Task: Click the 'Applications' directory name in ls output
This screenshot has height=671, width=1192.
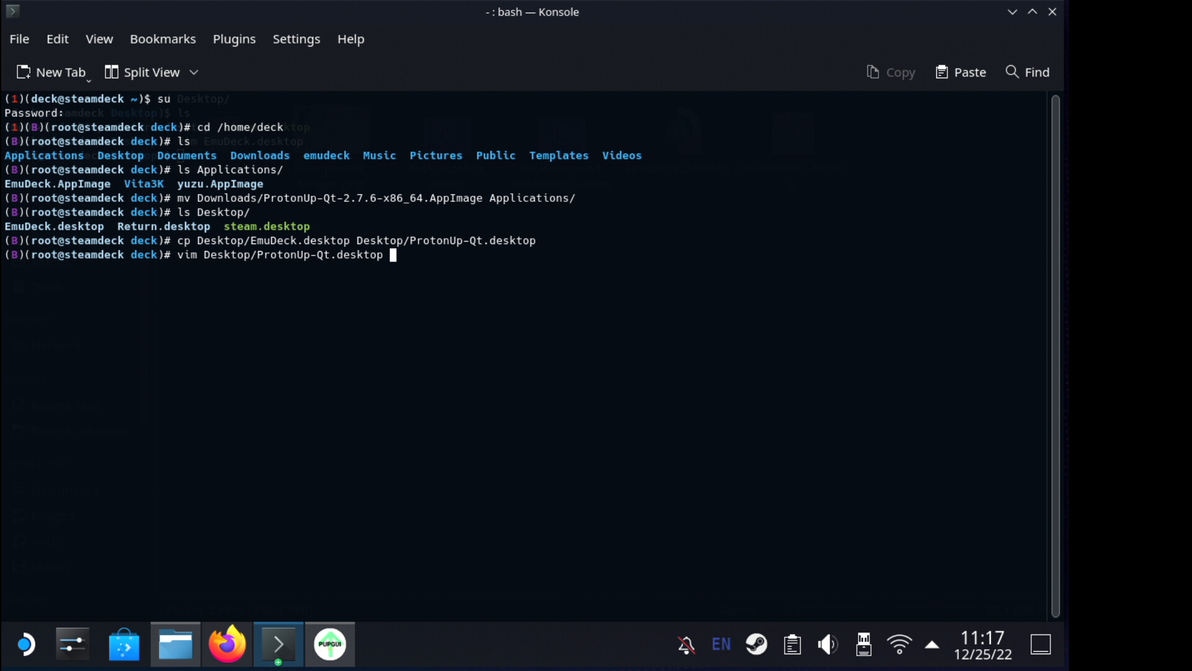Action: click(x=44, y=155)
